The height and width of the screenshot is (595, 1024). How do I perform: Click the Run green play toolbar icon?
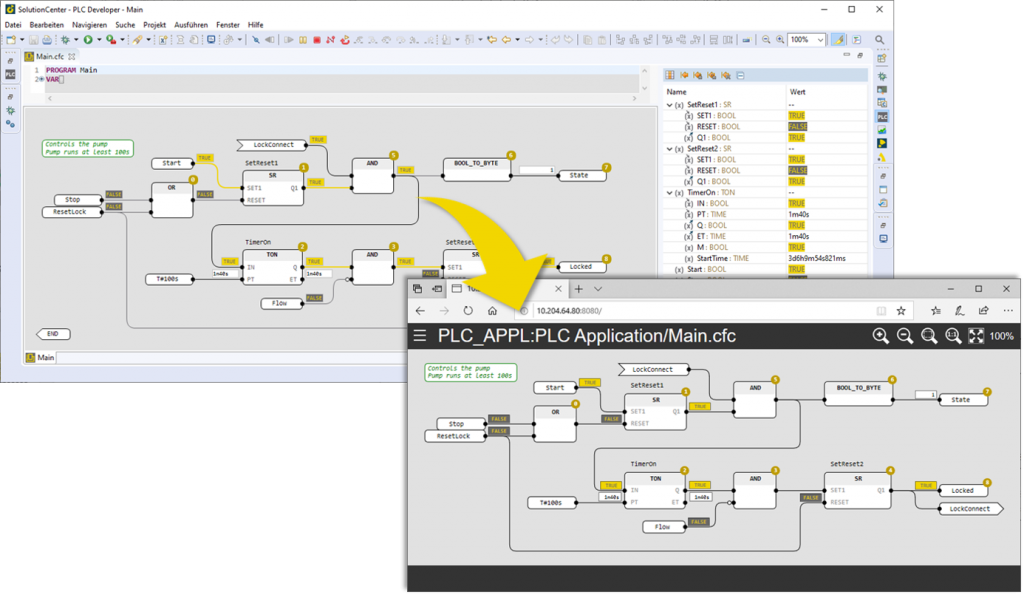click(x=88, y=40)
